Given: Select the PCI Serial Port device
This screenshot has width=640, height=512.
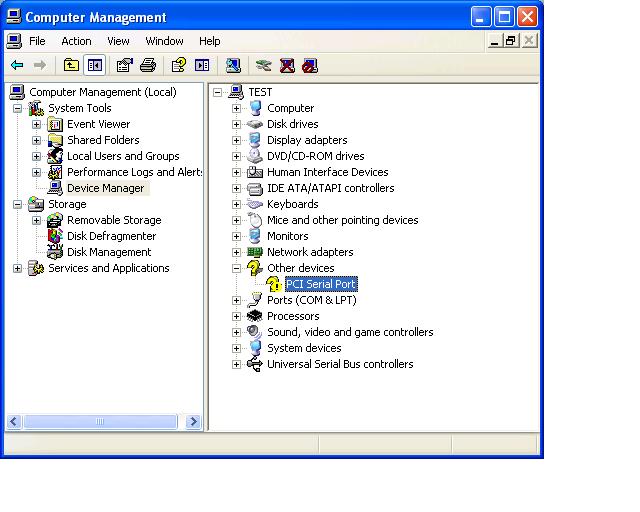Looking at the screenshot, I should tap(320, 284).
